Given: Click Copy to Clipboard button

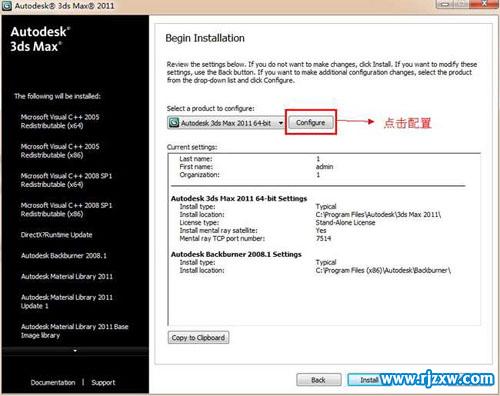Looking at the screenshot, I should pyautogui.click(x=198, y=338).
